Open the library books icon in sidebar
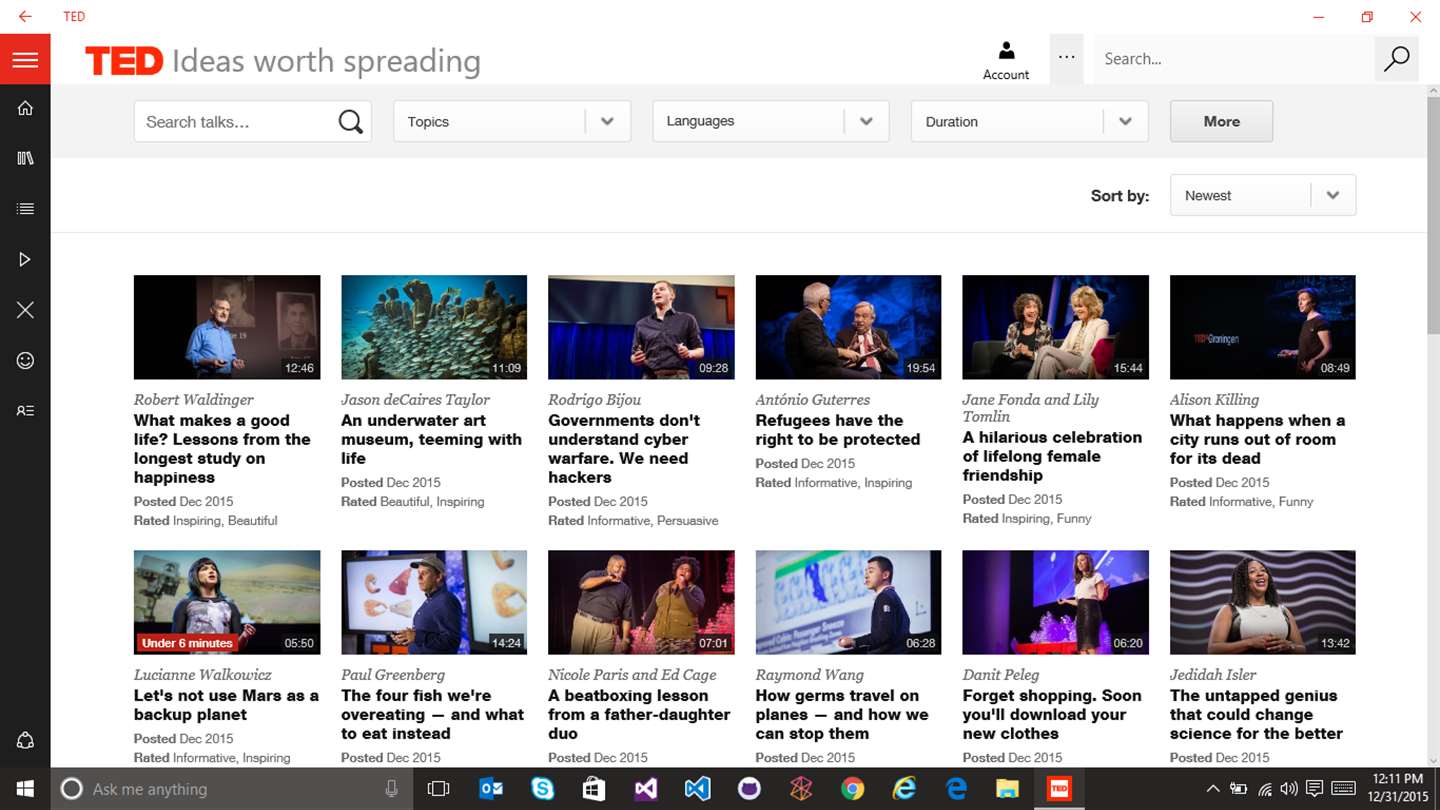Screen dimensions: 1440x810 pyautogui.click(x=25, y=158)
